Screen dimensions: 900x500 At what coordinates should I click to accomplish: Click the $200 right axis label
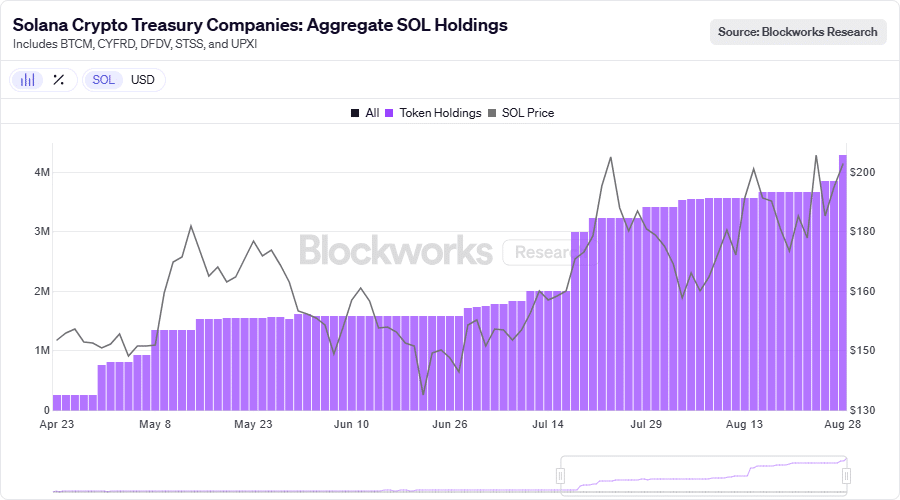tap(862, 172)
